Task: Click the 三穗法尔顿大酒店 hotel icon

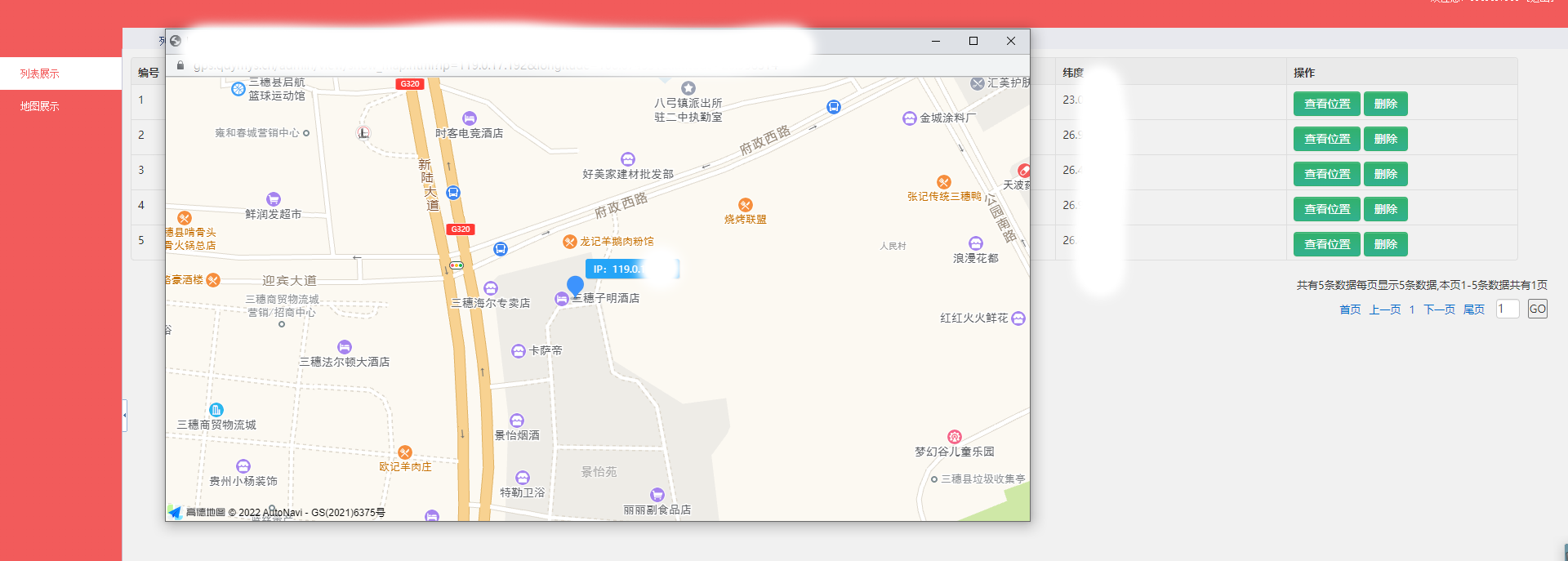Action: (x=345, y=347)
